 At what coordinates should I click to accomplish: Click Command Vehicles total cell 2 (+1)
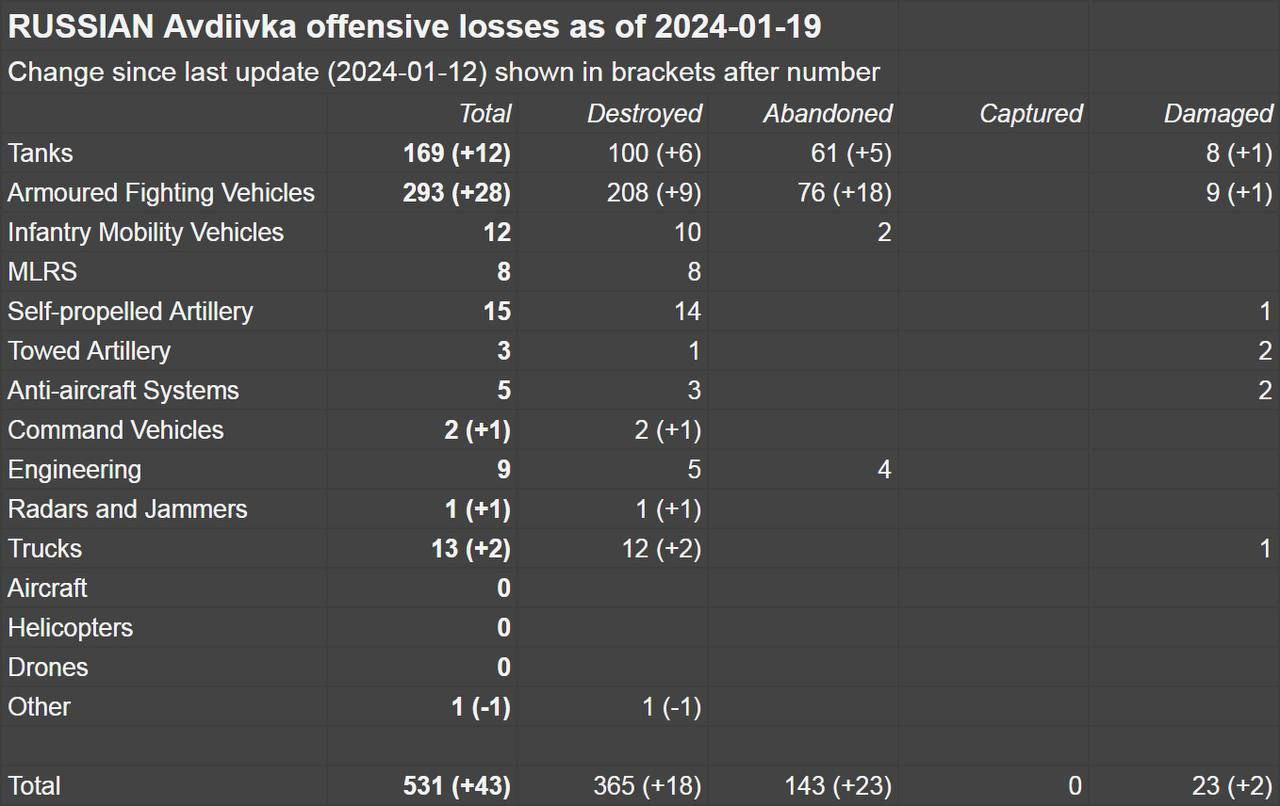click(x=477, y=430)
